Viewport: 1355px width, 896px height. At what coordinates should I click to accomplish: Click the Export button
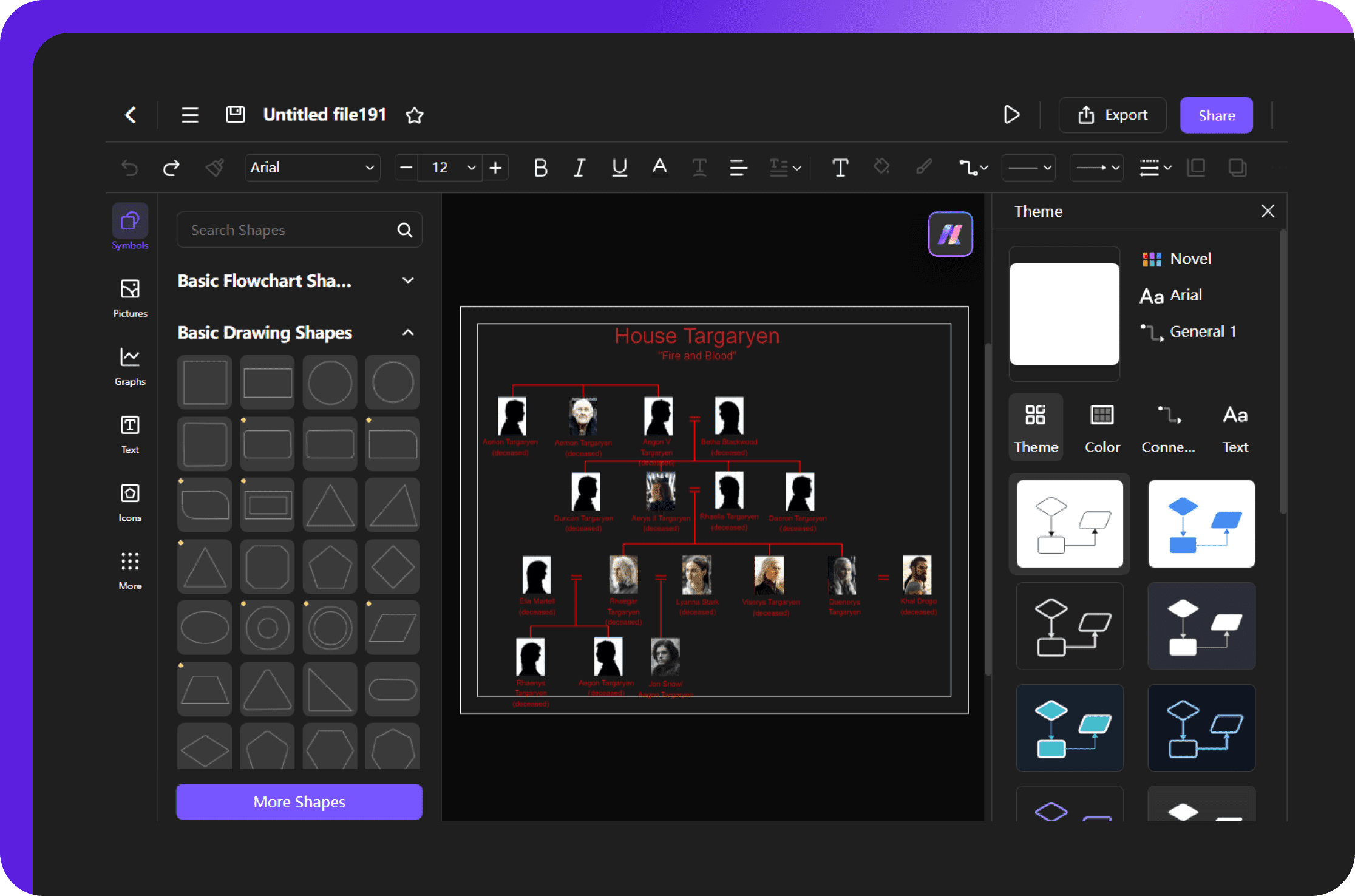[x=1112, y=115]
